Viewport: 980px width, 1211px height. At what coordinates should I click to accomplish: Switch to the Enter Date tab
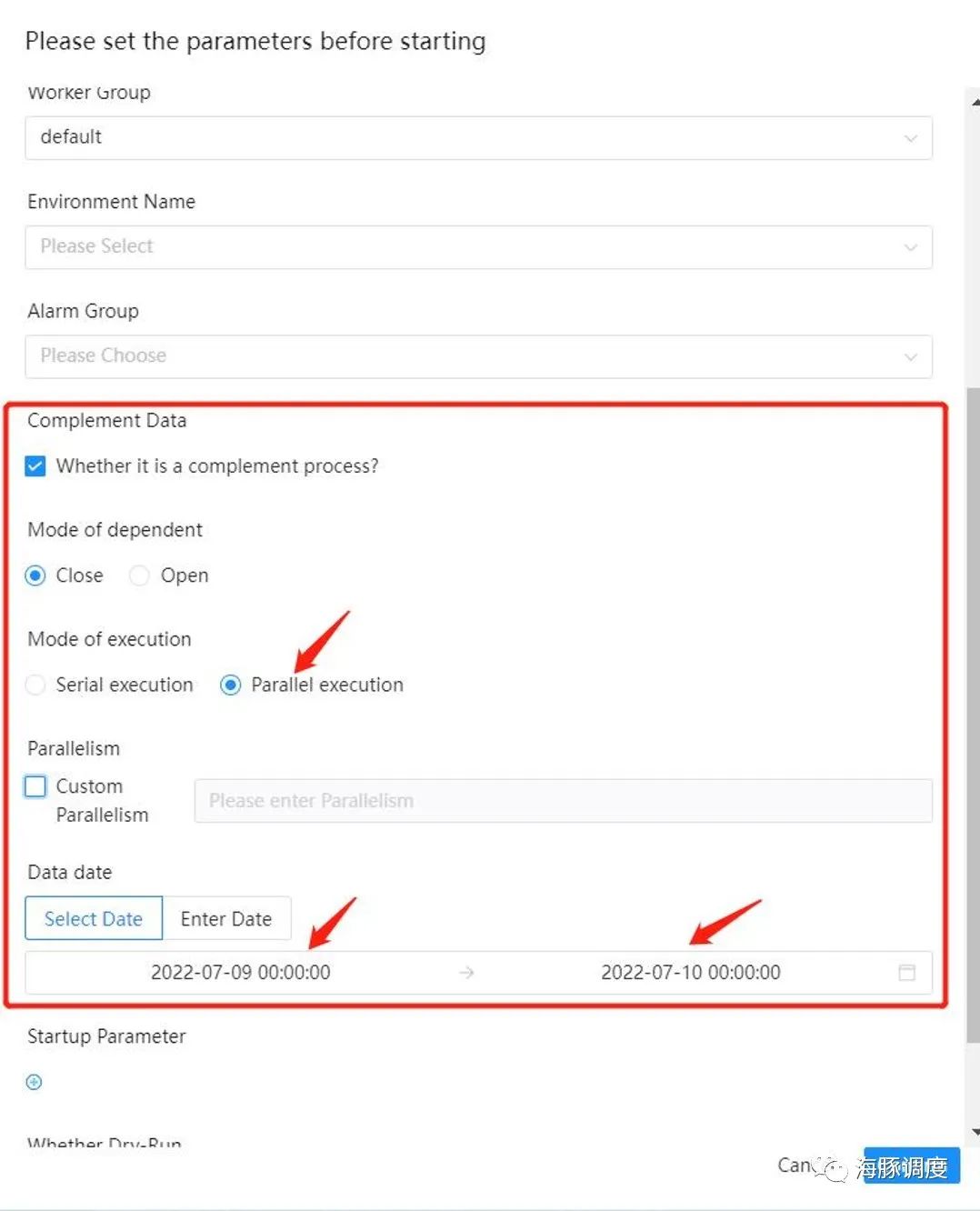226,918
